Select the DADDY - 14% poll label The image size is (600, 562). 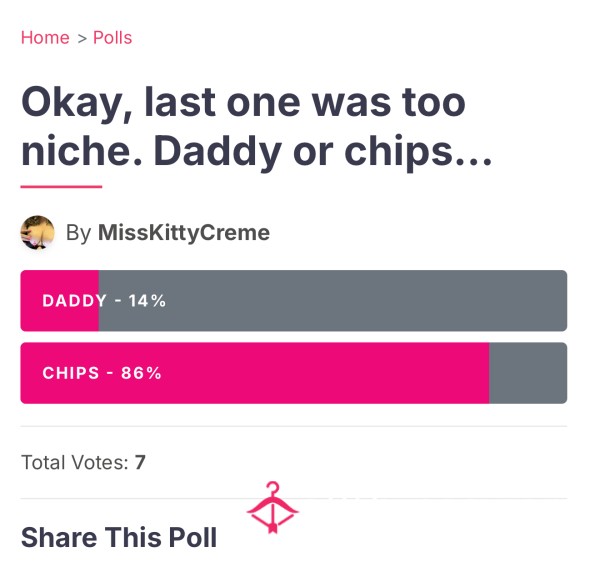pos(104,301)
